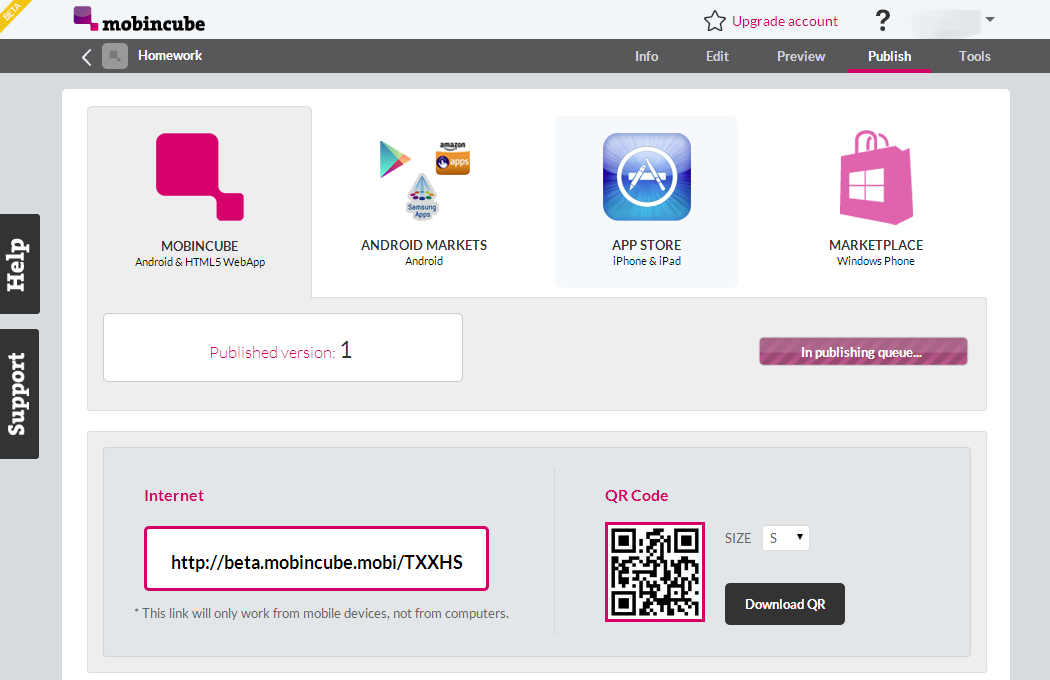Open the Preview tab

tap(801, 56)
